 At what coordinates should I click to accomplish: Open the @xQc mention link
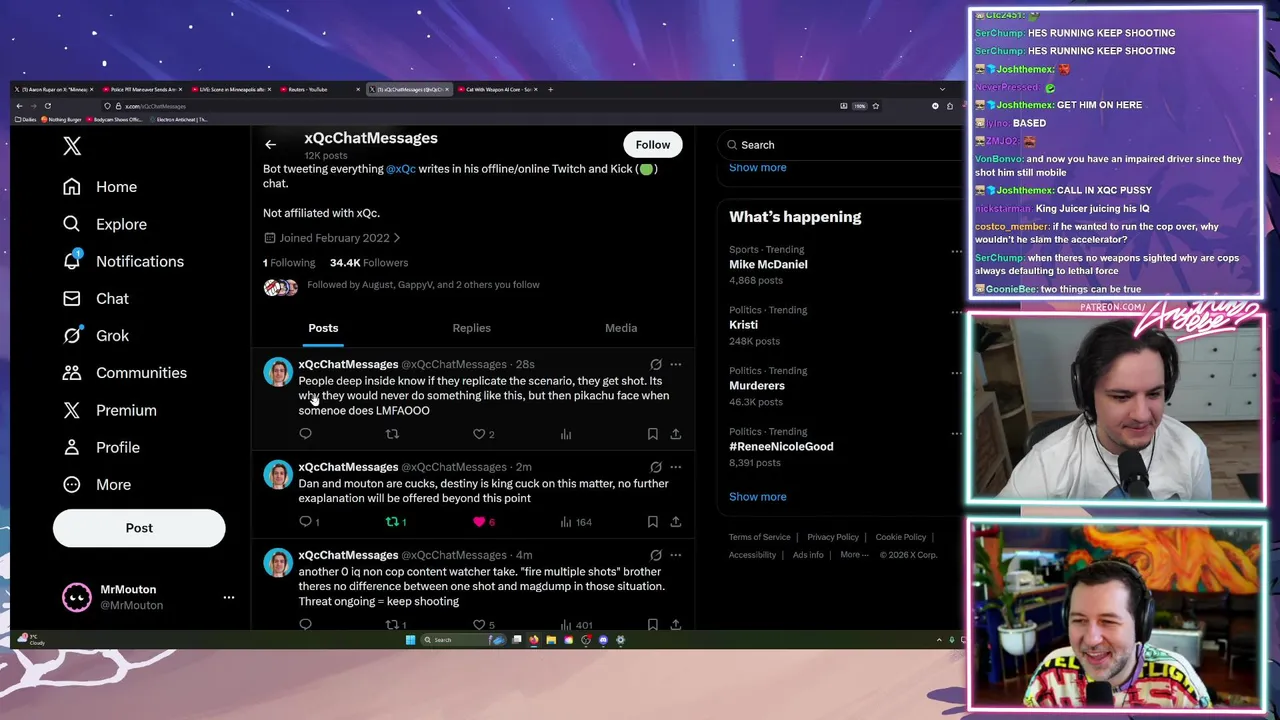400,169
